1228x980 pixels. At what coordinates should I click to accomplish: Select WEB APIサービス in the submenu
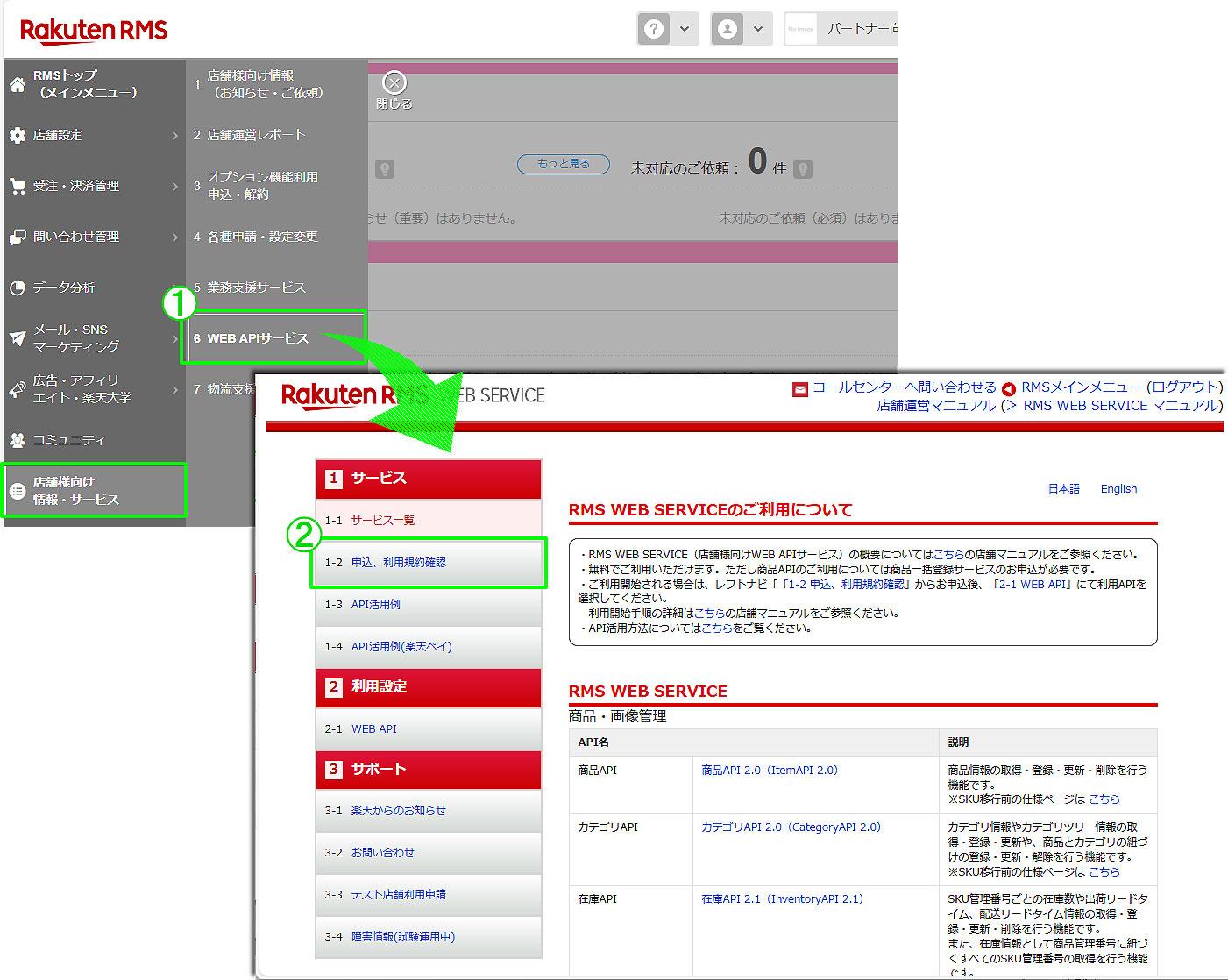coord(258,338)
